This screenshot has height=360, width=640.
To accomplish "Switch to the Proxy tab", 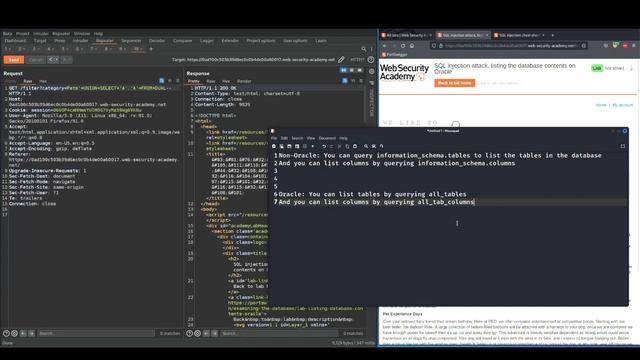I will click(60, 41).
